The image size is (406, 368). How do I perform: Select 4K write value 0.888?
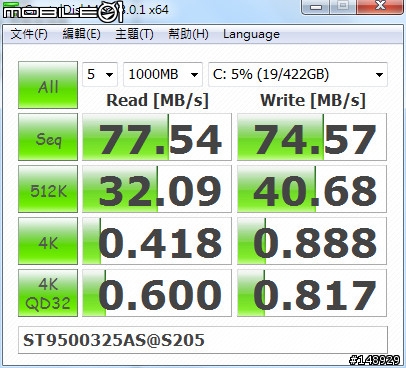coord(312,241)
